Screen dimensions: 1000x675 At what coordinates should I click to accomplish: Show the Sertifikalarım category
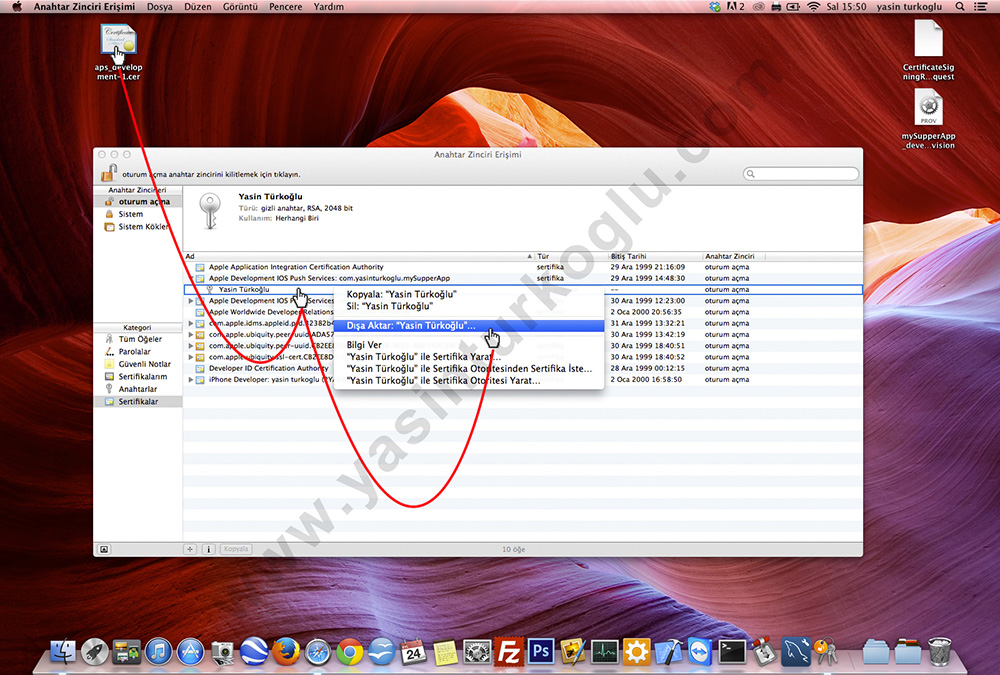tap(138, 376)
